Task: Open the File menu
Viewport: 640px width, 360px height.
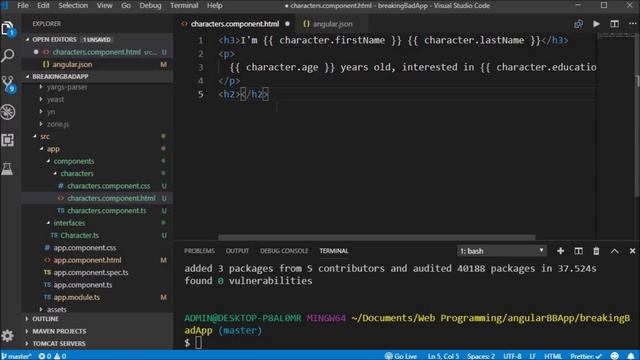Action: click(23, 5)
